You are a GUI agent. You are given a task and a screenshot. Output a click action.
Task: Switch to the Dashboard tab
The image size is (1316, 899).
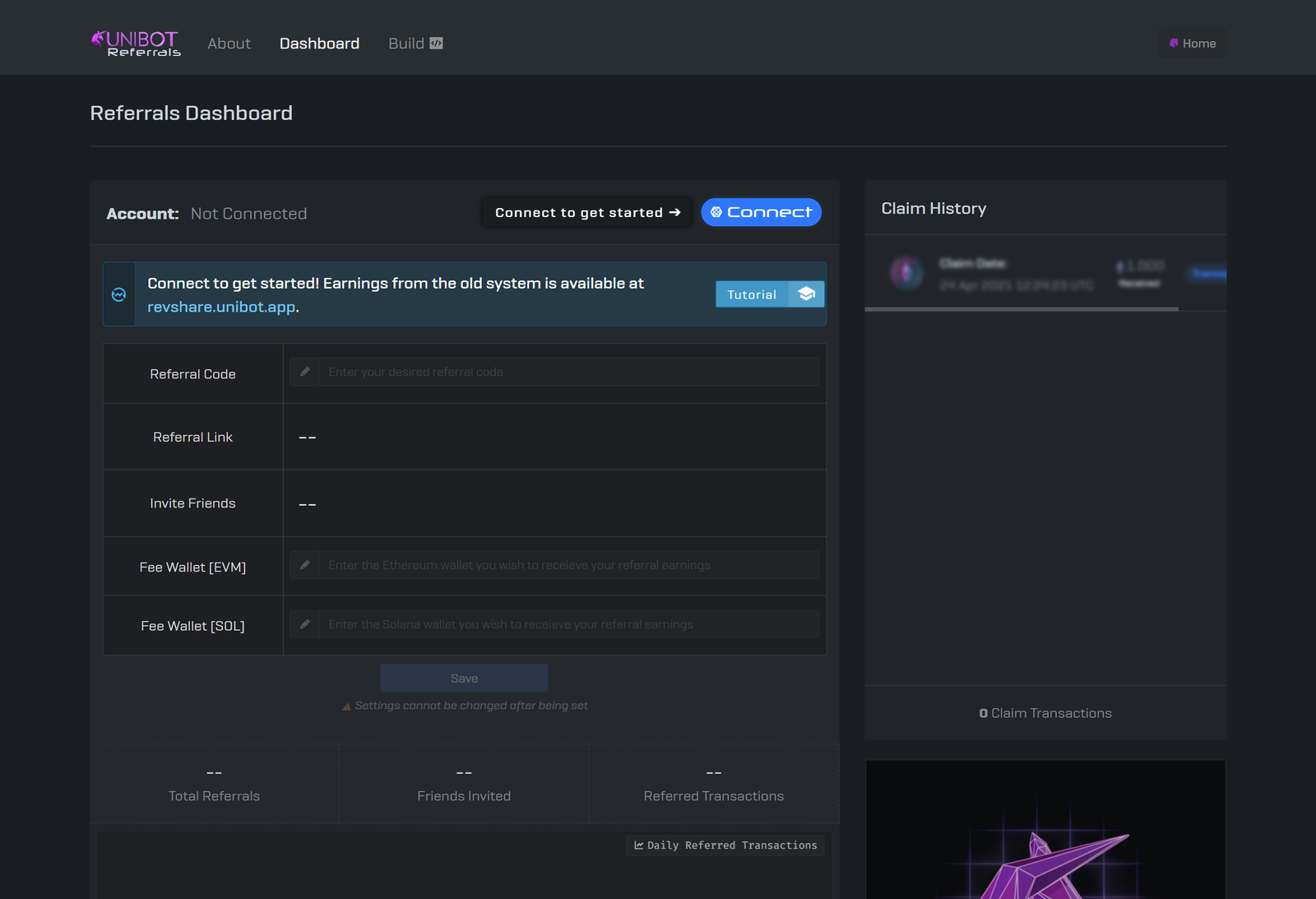pyautogui.click(x=319, y=44)
